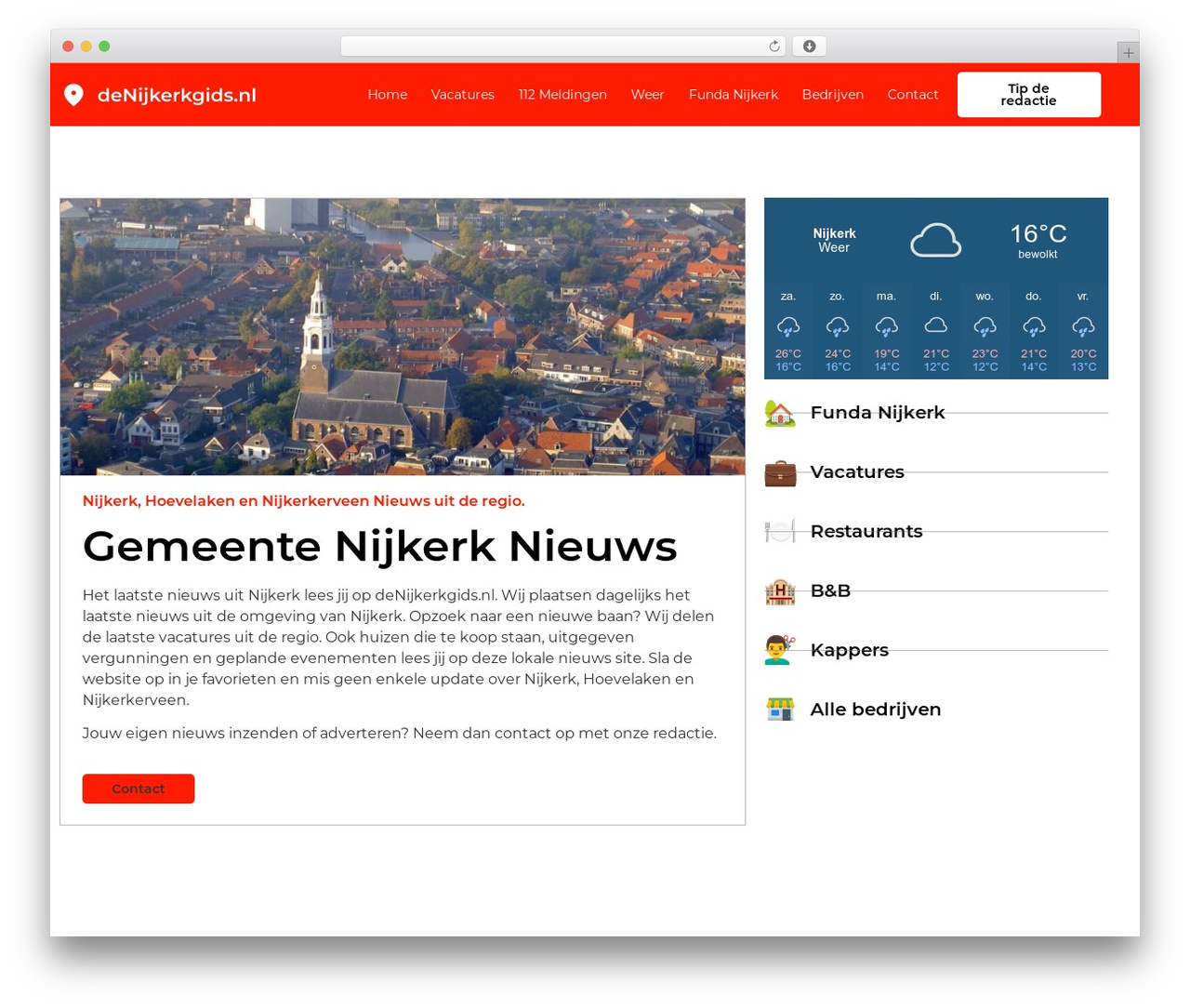Click the 19°C ma. high temperature
The height and width of the screenshot is (1008, 1190).
coord(887,353)
